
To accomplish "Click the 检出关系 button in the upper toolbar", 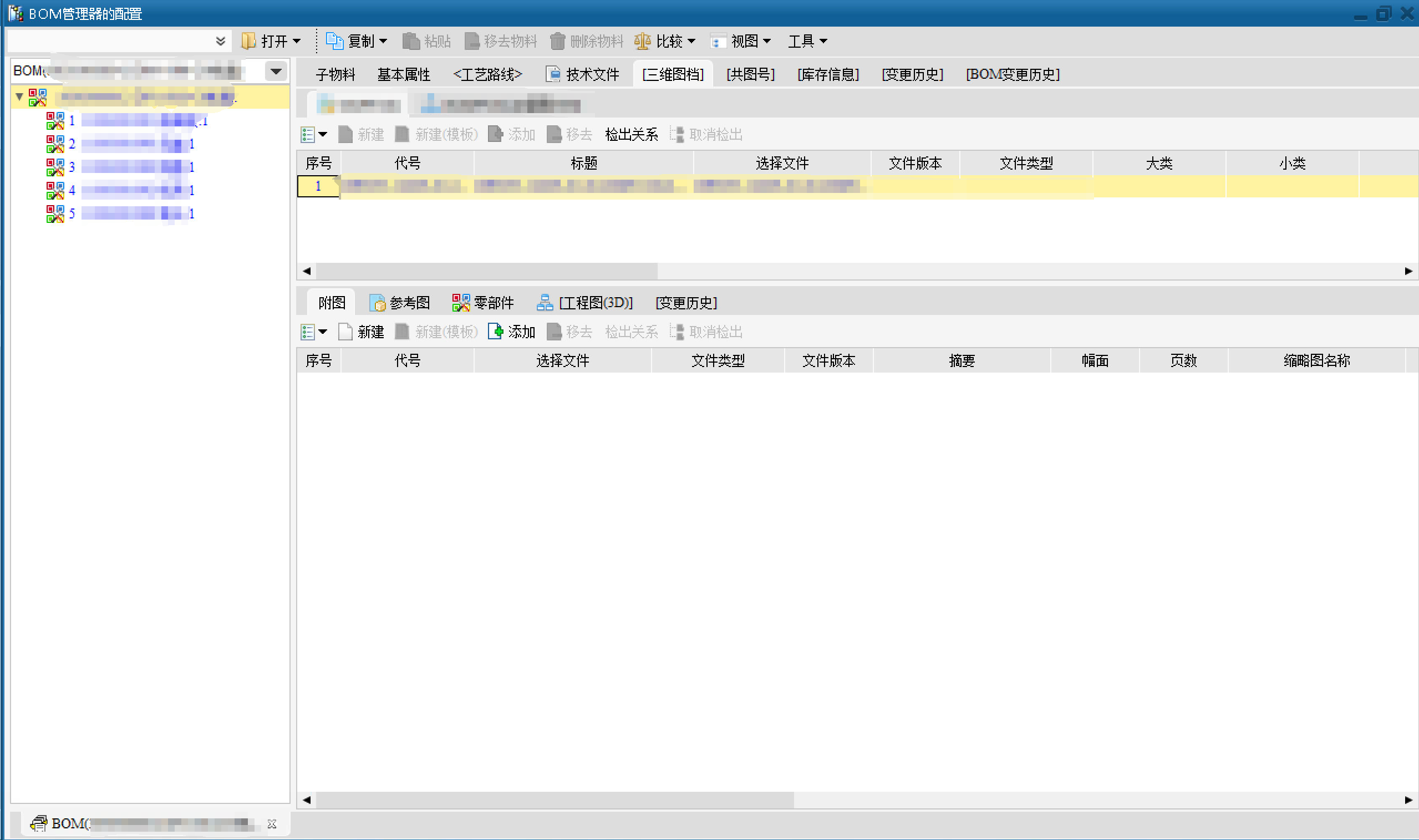I will point(631,134).
